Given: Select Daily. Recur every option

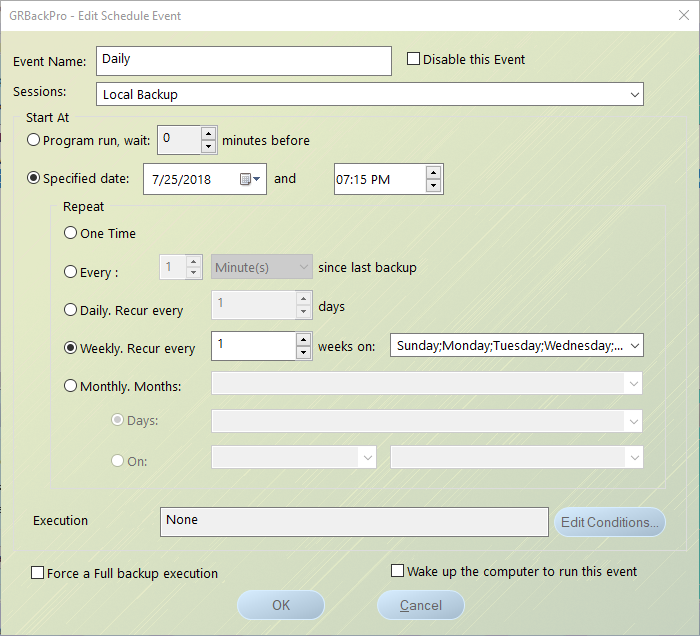Looking at the screenshot, I should click(71, 310).
